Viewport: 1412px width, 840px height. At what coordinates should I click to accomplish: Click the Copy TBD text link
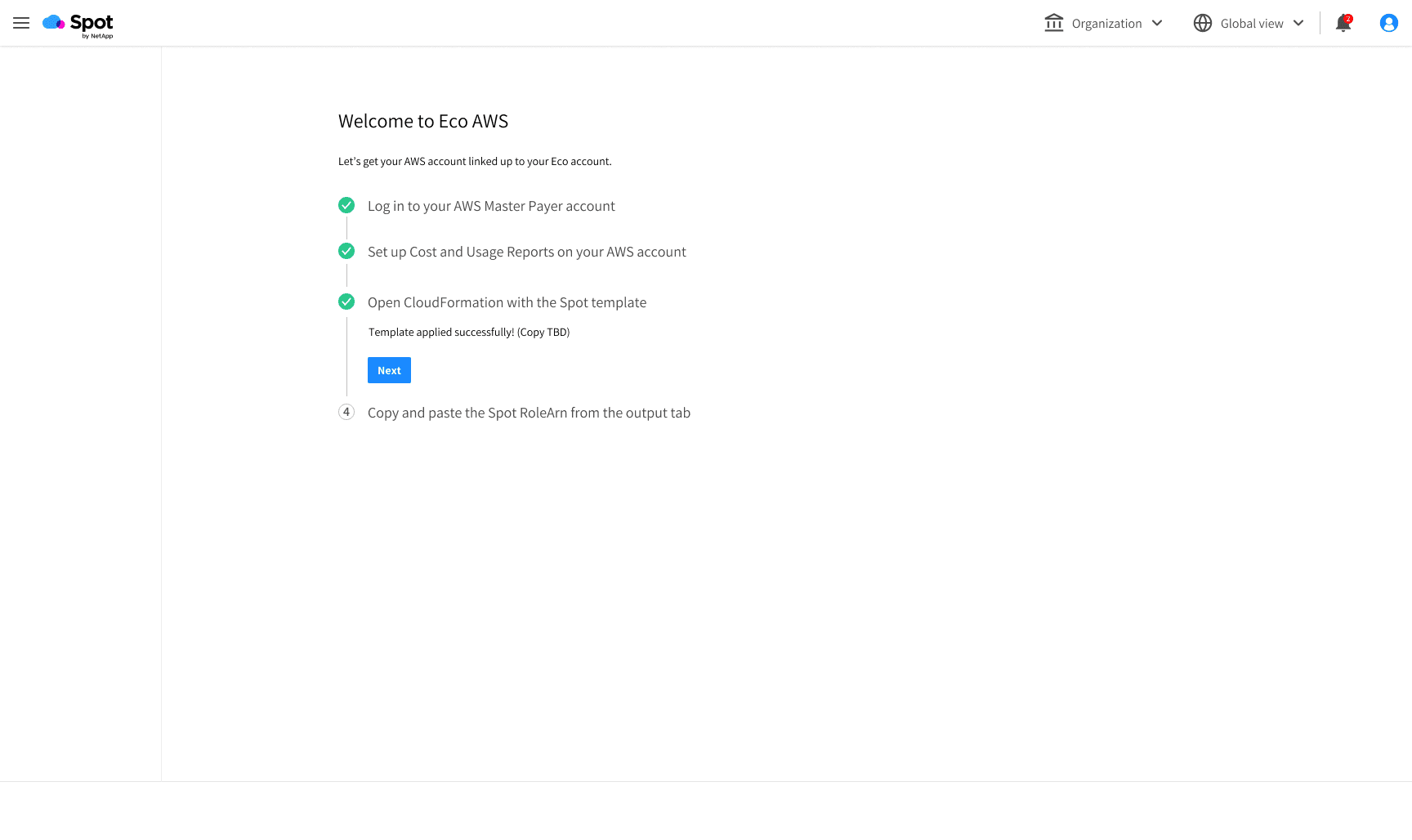tap(543, 332)
